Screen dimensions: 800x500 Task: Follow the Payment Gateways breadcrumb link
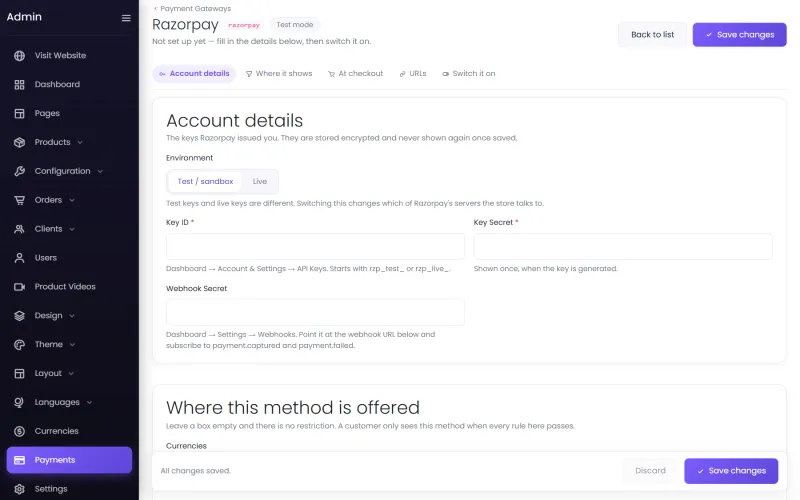tap(195, 8)
